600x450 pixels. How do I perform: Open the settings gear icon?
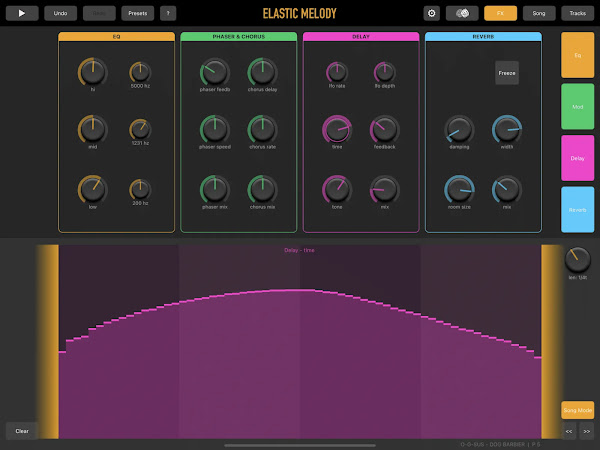[x=432, y=13]
